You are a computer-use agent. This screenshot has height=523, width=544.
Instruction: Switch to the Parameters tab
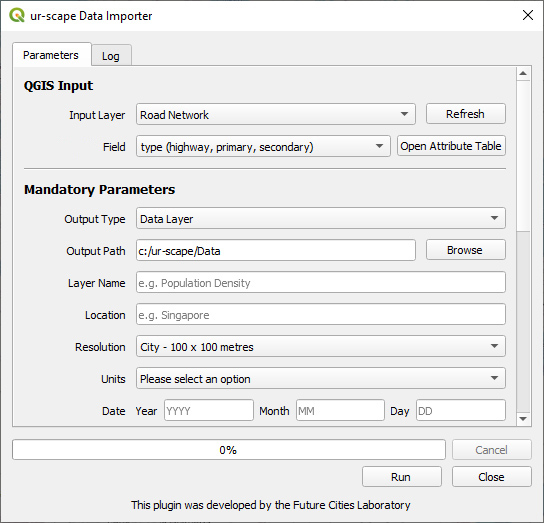(x=51, y=55)
